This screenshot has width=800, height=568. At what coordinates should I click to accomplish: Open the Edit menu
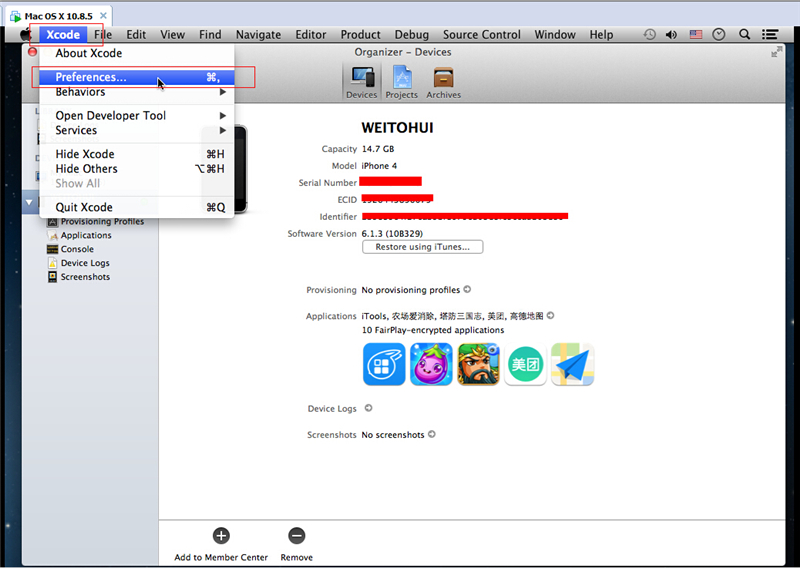click(x=136, y=34)
